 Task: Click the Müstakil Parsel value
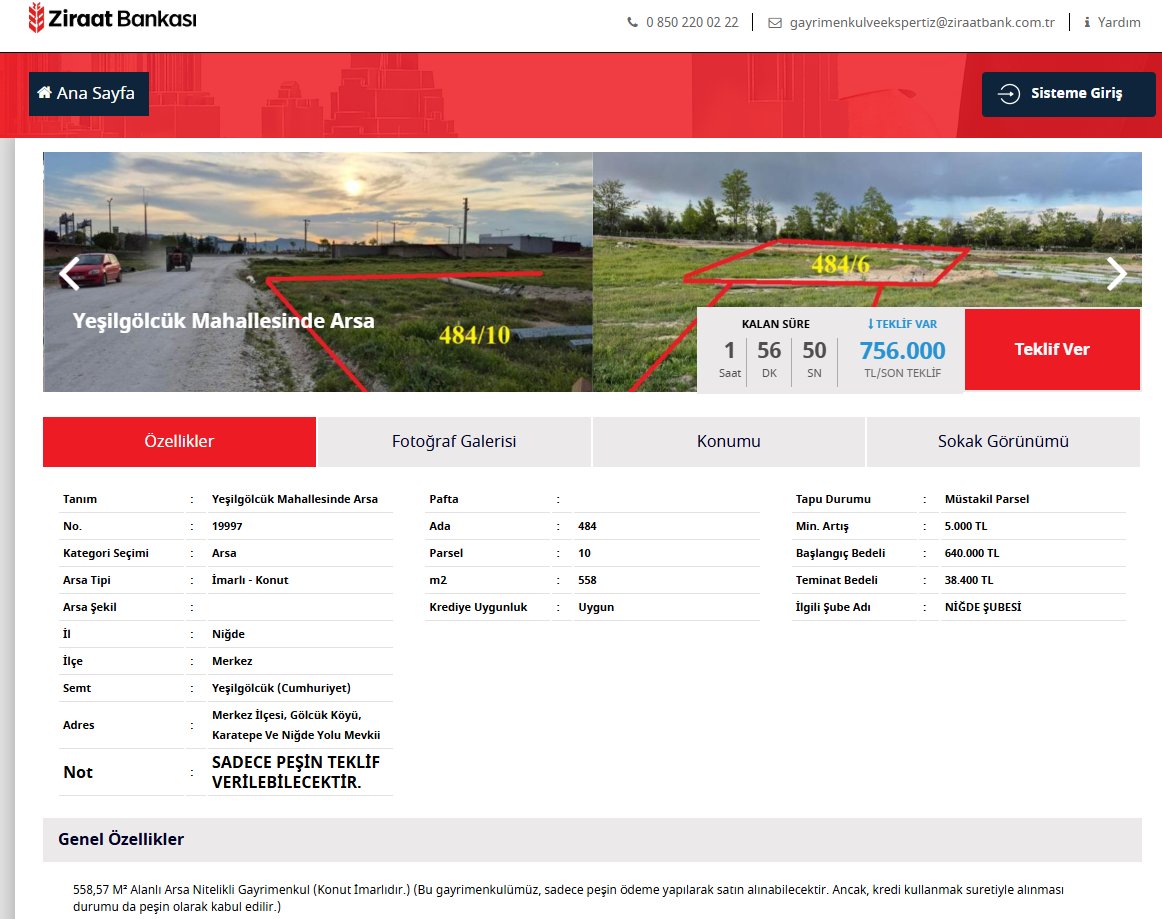(x=986, y=500)
